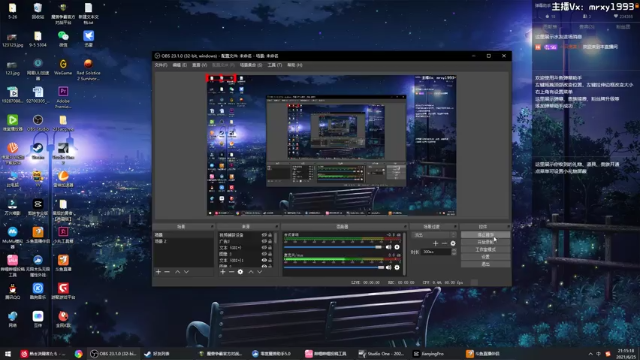Image resolution: width=640 pixels, height=360 pixels.
Task: Show hidden system tray icons chevron
Action: (590, 354)
